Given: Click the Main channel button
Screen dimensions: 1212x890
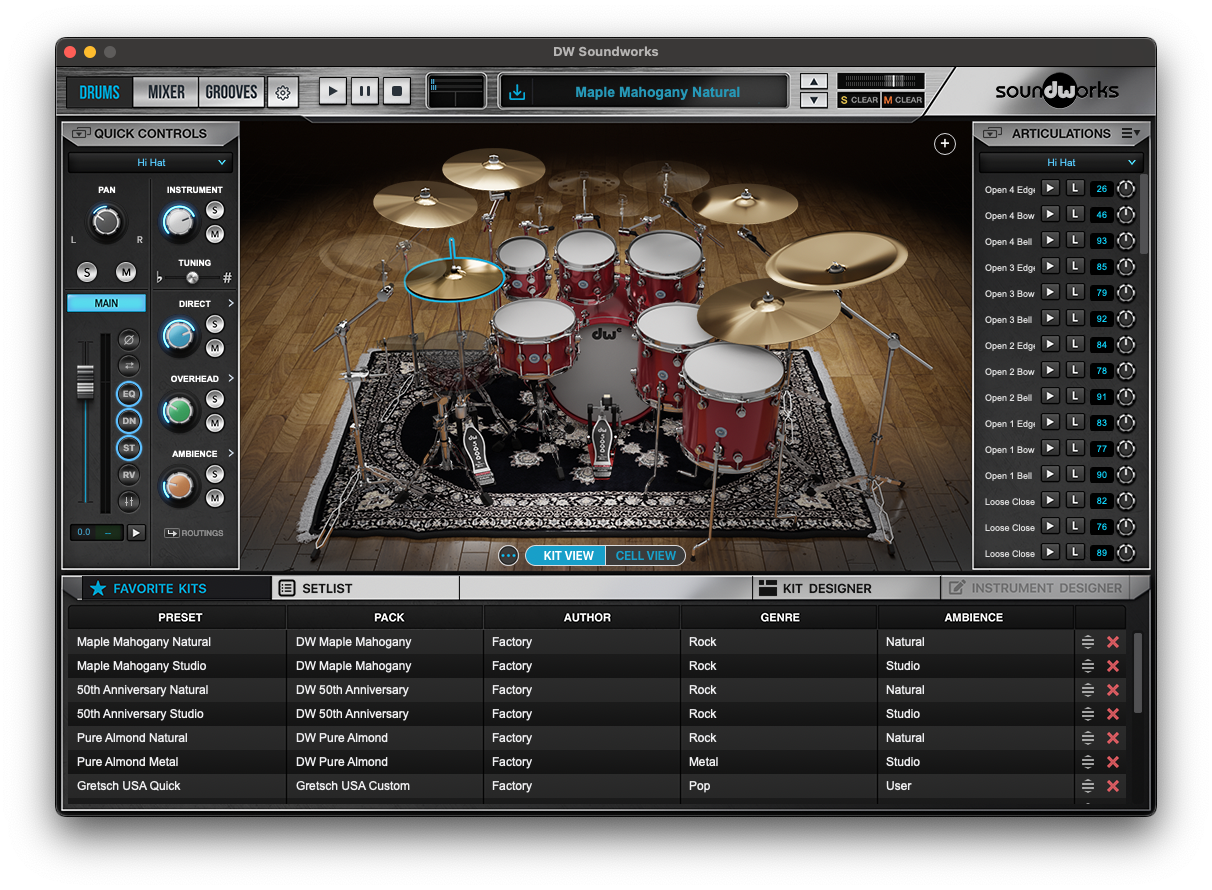Looking at the screenshot, I should point(106,303).
